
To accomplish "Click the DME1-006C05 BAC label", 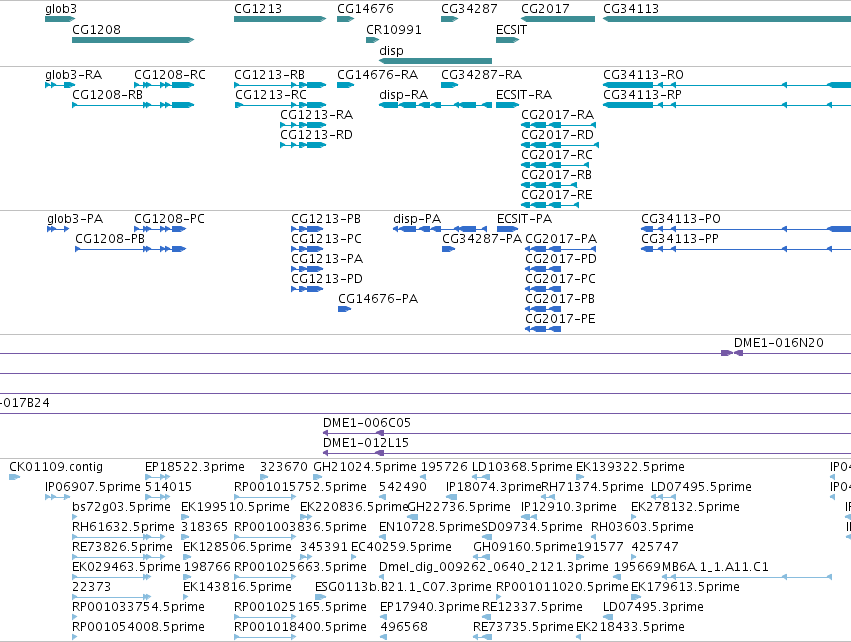I will click(x=367, y=422).
